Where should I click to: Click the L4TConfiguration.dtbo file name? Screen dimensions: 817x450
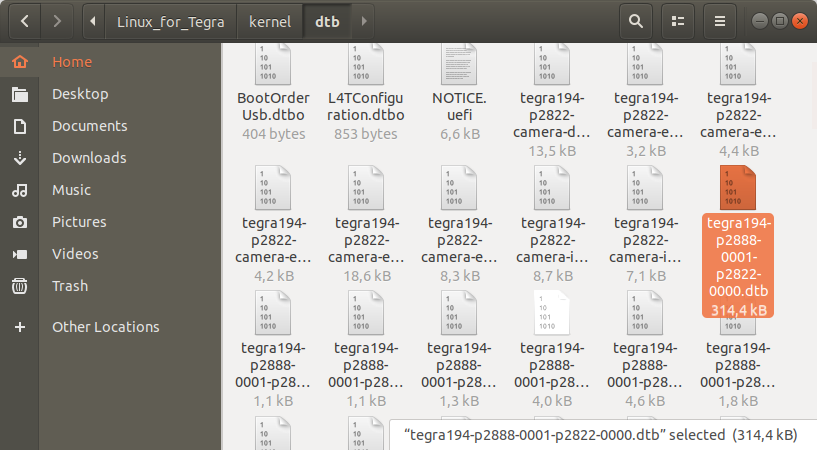point(366,106)
